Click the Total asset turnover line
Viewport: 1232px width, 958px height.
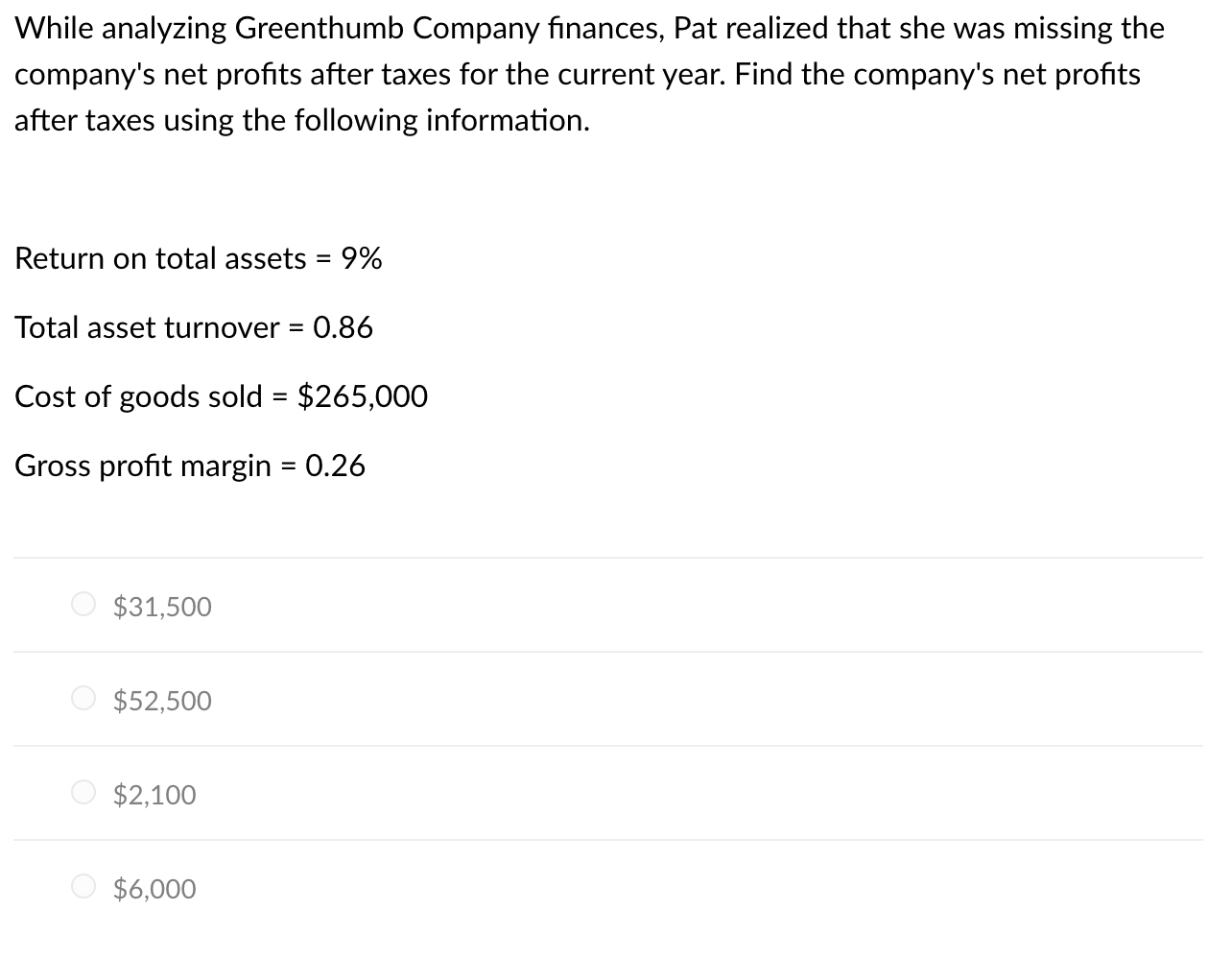tap(193, 326)
